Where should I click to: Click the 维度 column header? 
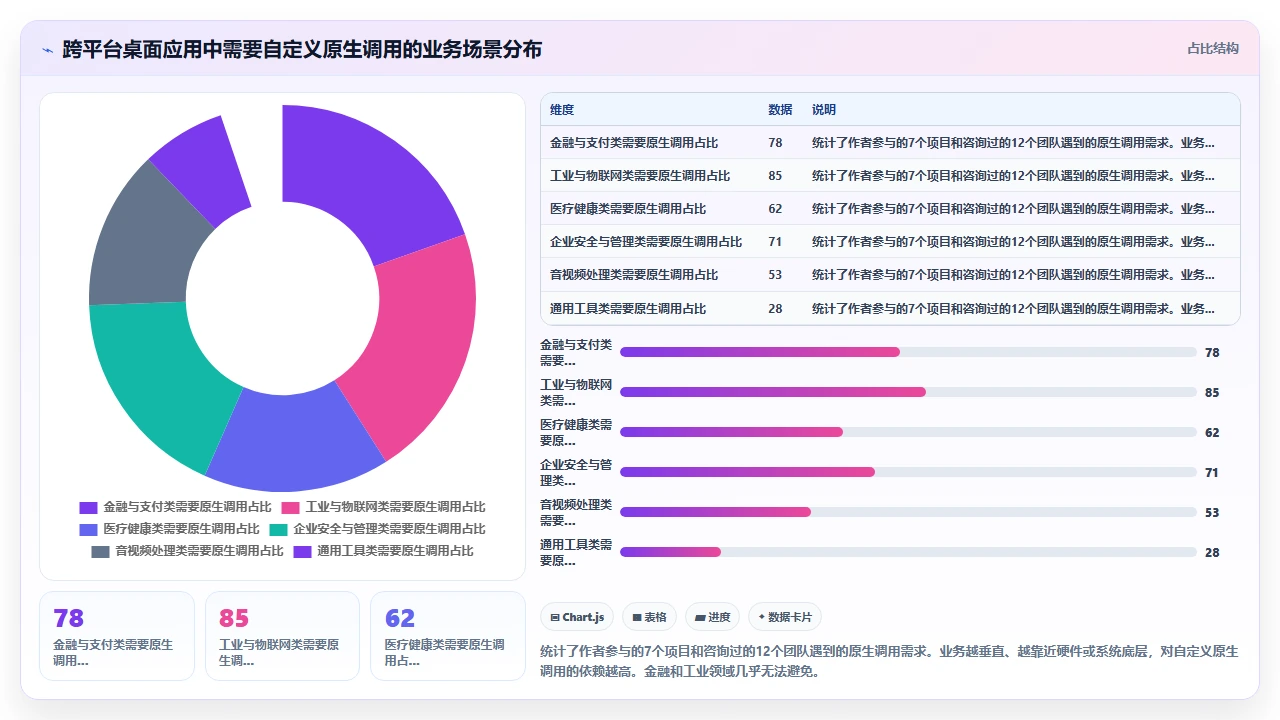tap(562, 110)
